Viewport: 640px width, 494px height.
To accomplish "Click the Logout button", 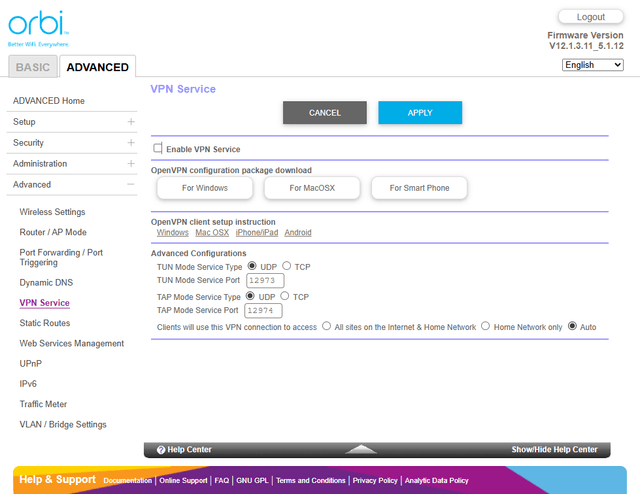I will (x=591, y=17).
